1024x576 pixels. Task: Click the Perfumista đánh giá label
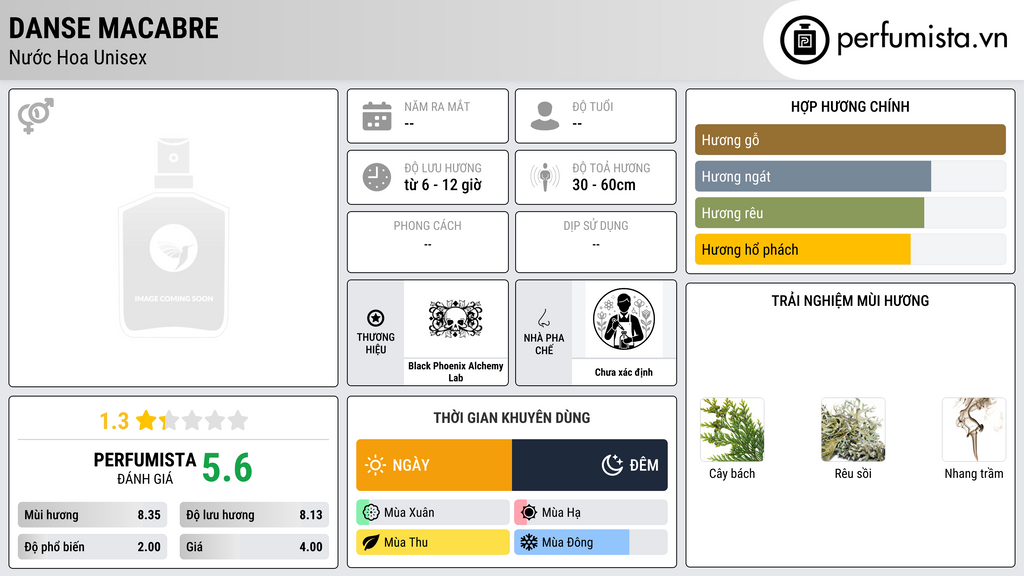144,468
